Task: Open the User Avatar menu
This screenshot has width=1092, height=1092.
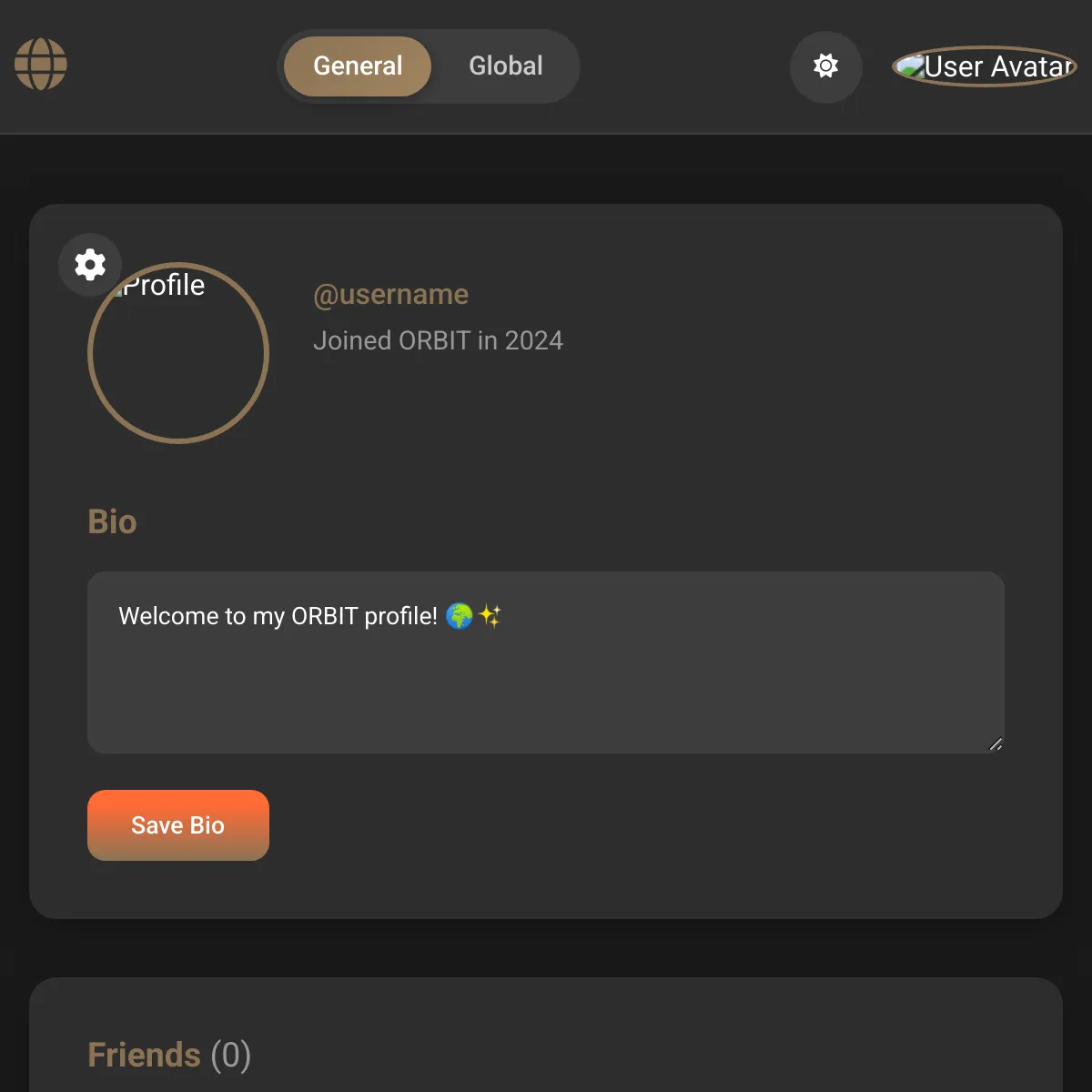Action: click(984, 66)
